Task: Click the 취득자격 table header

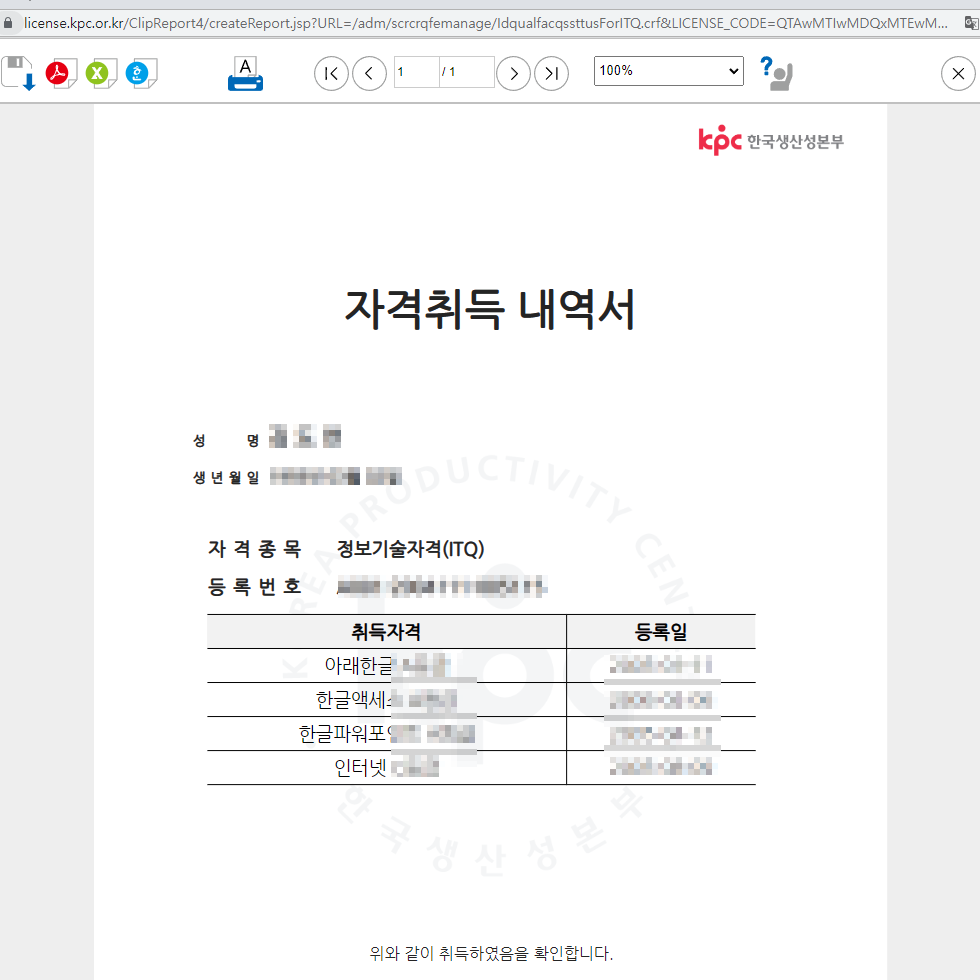Action: (385, 631)
